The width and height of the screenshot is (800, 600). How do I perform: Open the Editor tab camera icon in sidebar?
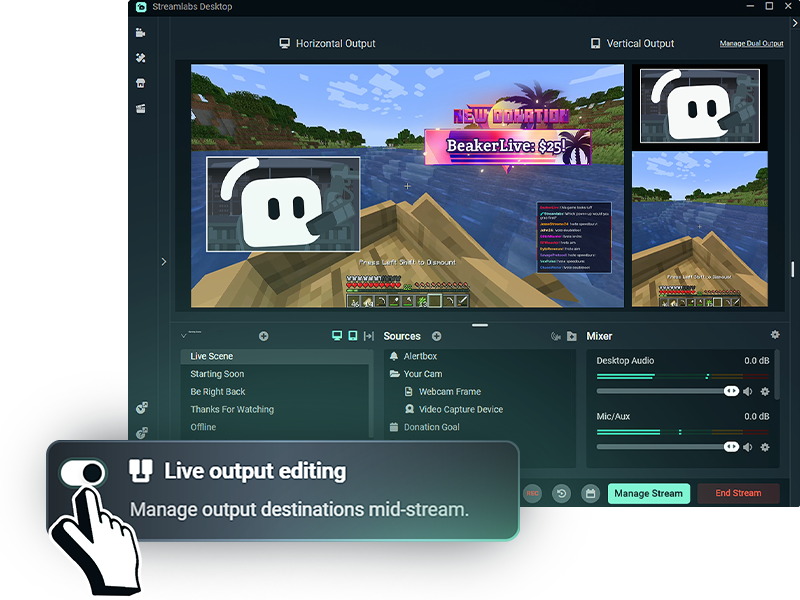point(141,33)
